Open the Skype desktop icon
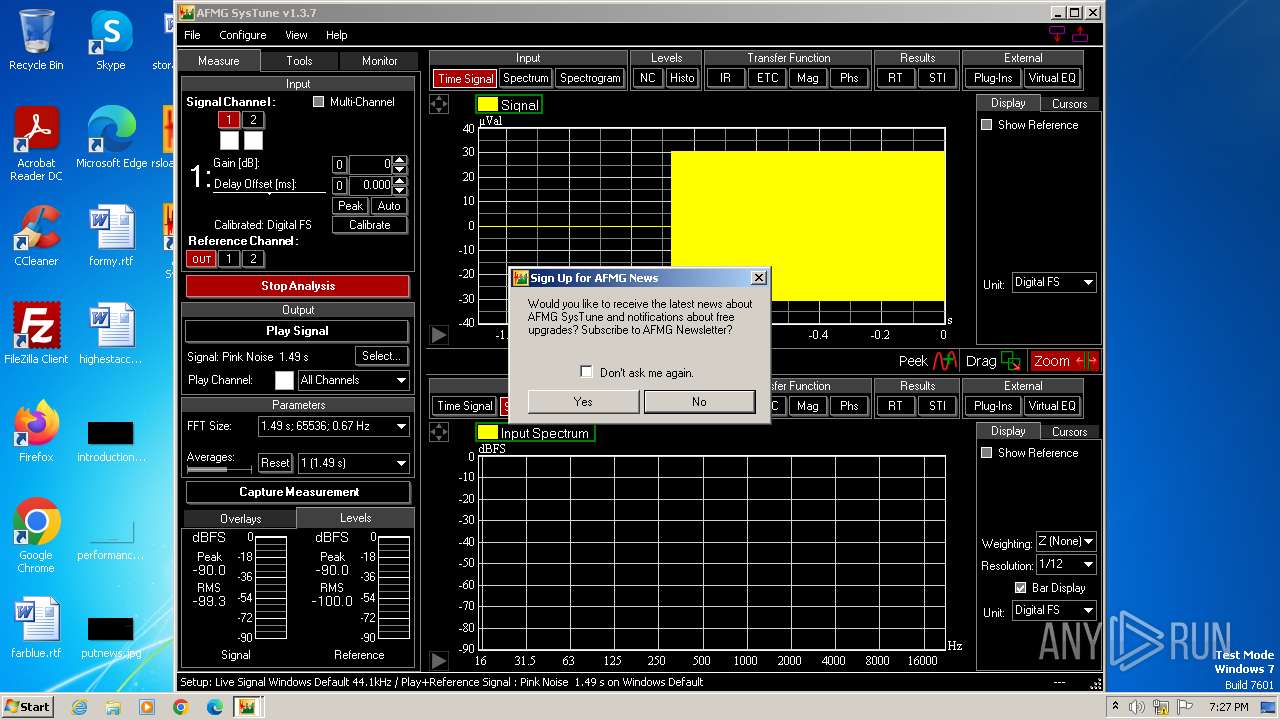The width and height of the screenshot is (1280, 720). [110, 40]
